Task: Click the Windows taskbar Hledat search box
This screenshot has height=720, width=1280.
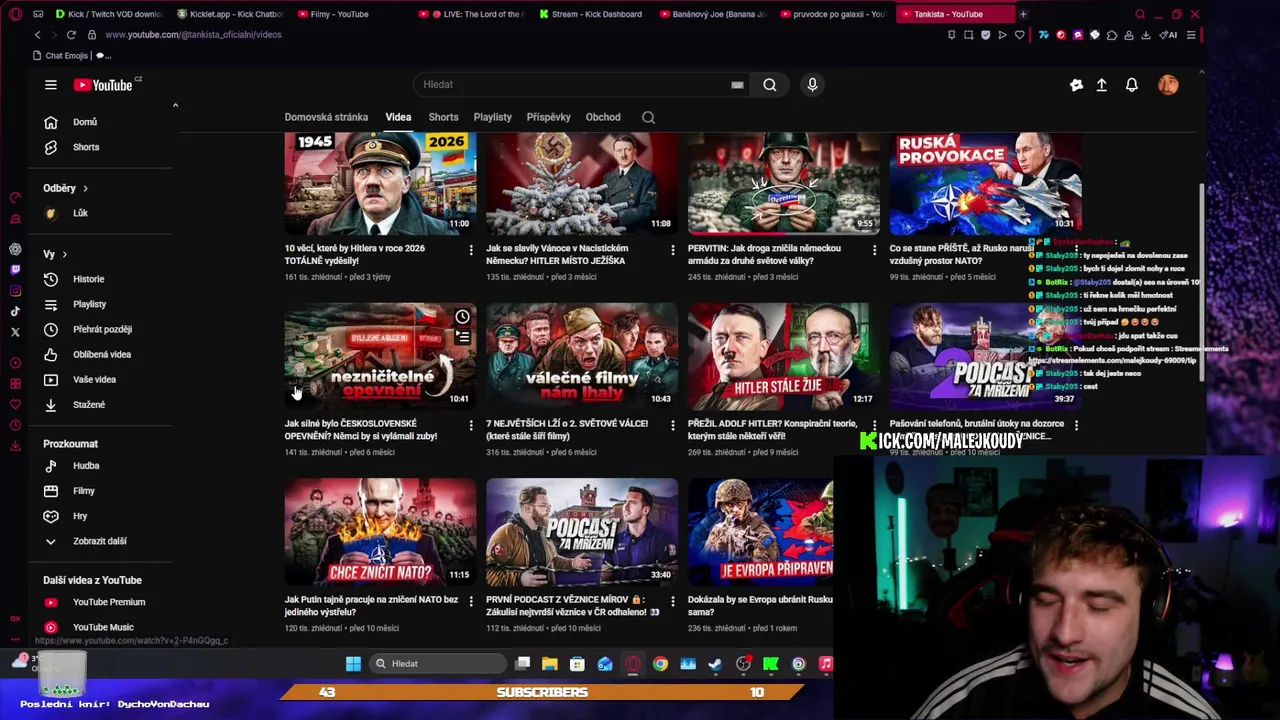Action: coord(436,664)
